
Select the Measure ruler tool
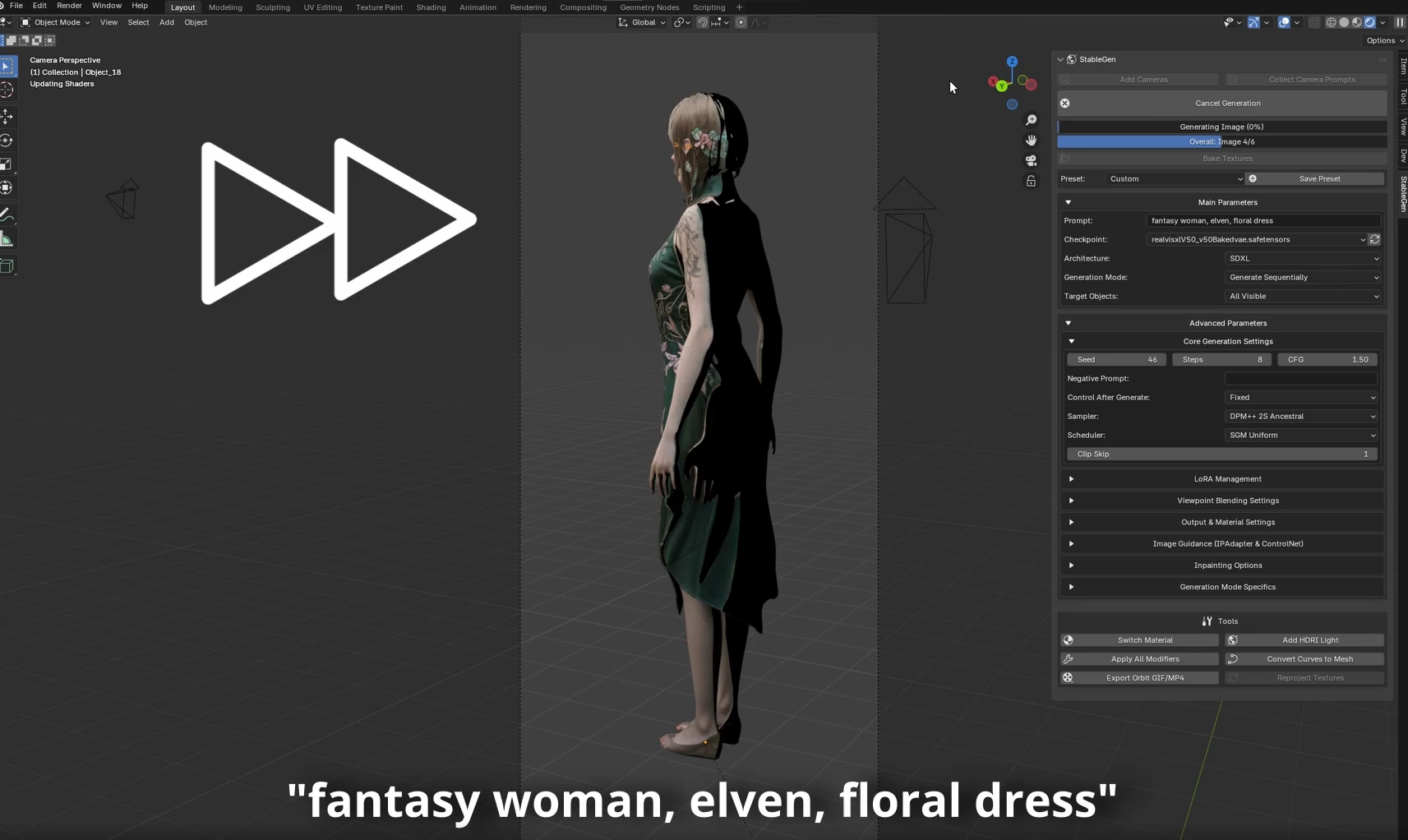7,239
